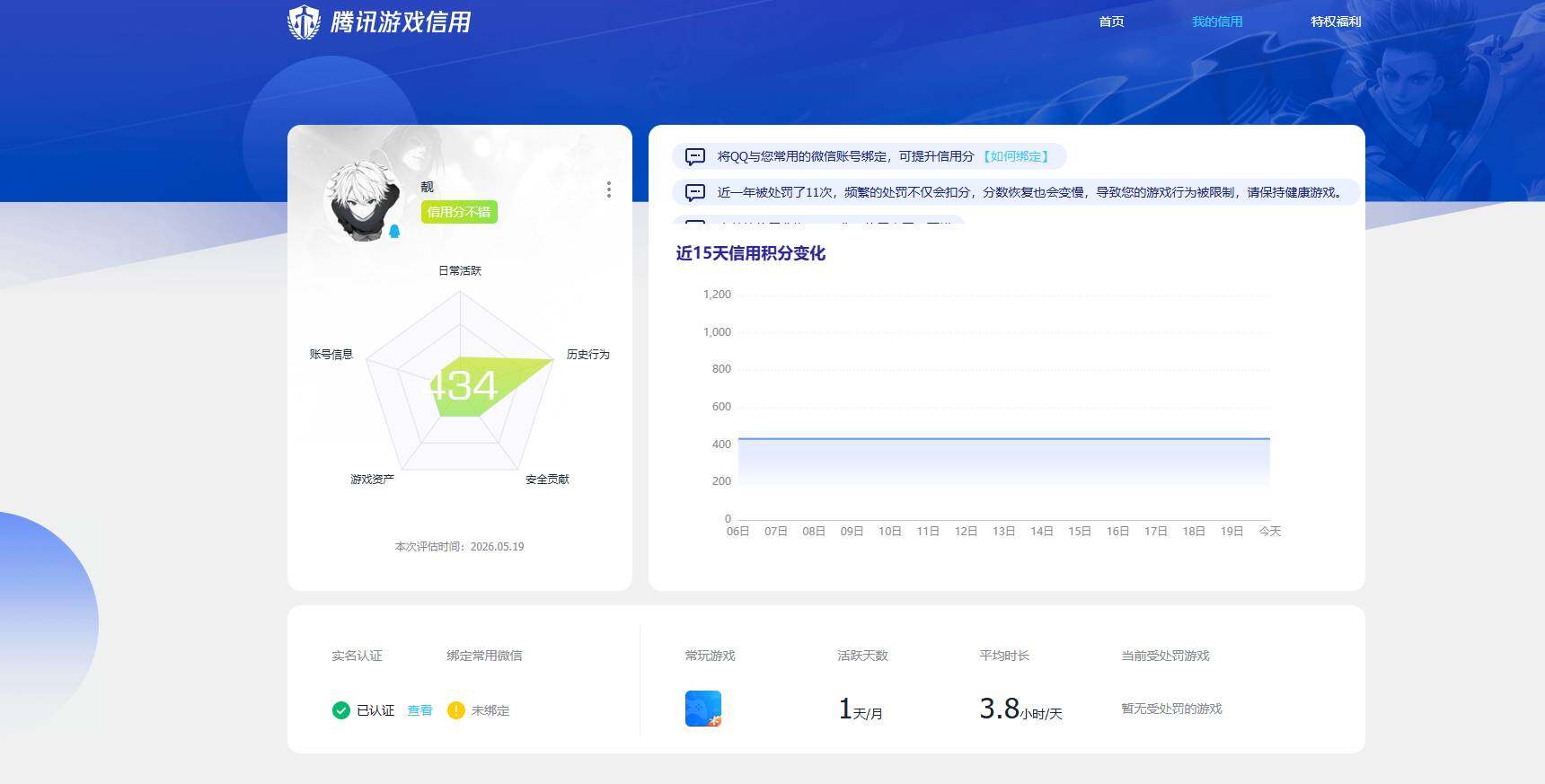Click the 434 credit score number
Viewport: 1545px width, 784px height.
pos(460,386)
